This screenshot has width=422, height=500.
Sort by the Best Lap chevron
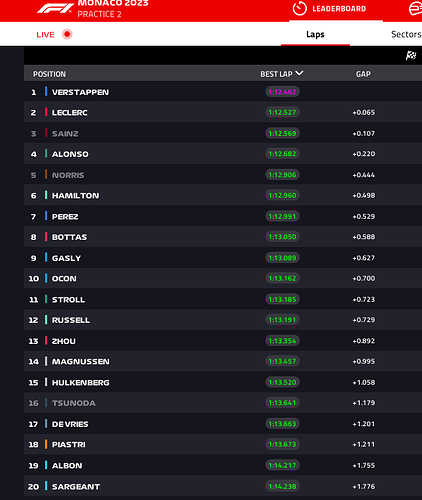pos(299,73)
